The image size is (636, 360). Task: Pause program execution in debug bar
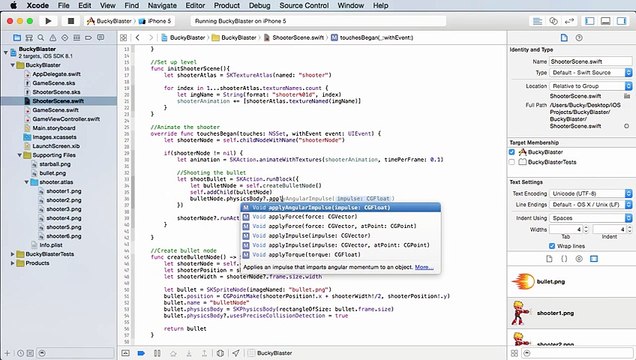[157, 353]
